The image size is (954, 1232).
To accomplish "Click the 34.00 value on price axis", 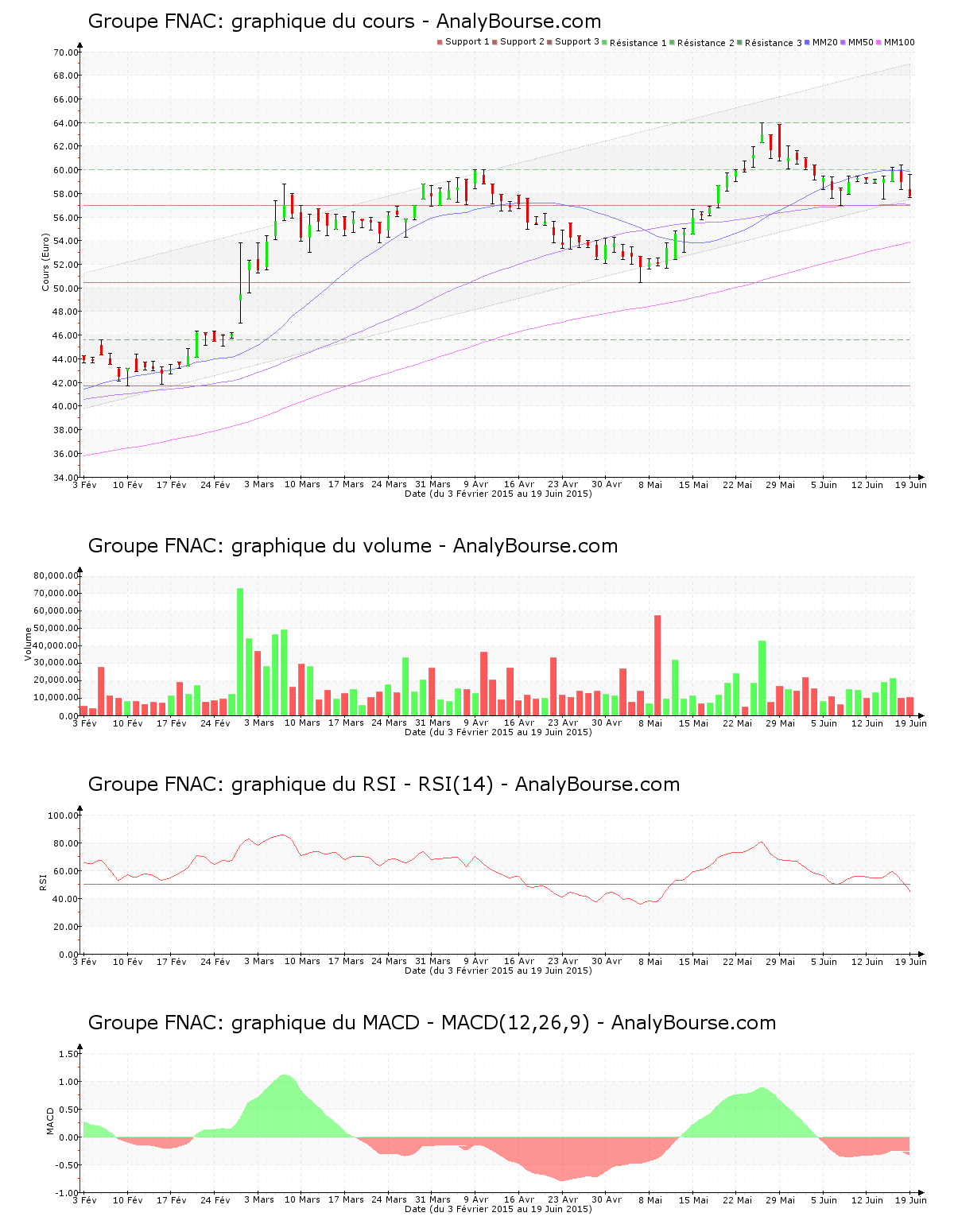I will point(66,478).
